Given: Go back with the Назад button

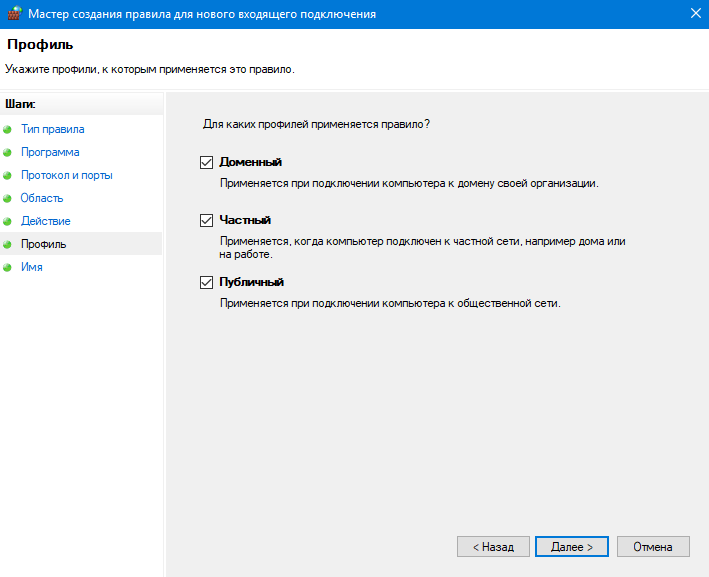Looking at the screenshot, I should click(x=492, y=547).
